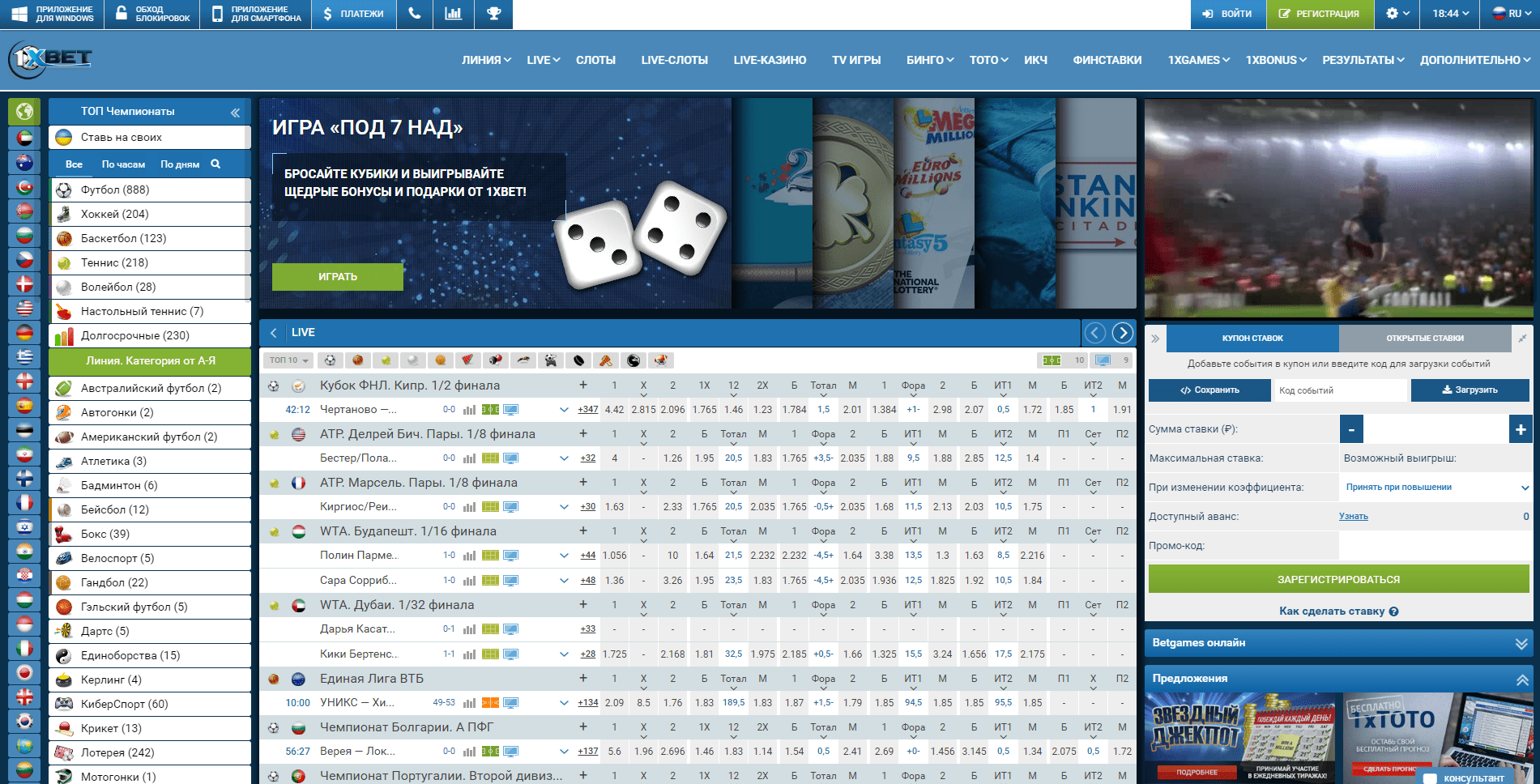
Task: Filter live events by hockey puck icon
Action: tap(578, 360)
